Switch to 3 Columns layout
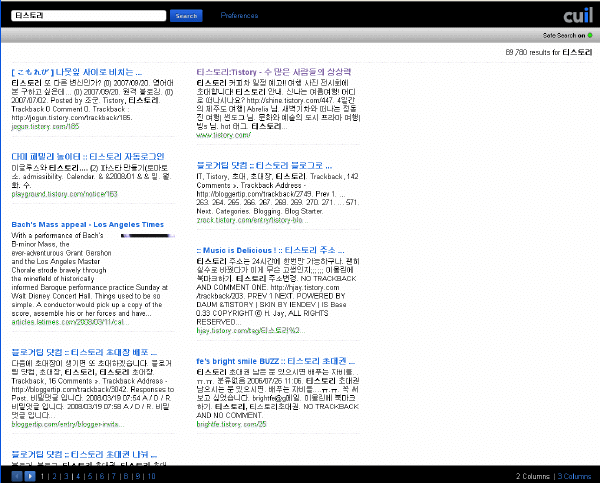 [x=574, y=476]
